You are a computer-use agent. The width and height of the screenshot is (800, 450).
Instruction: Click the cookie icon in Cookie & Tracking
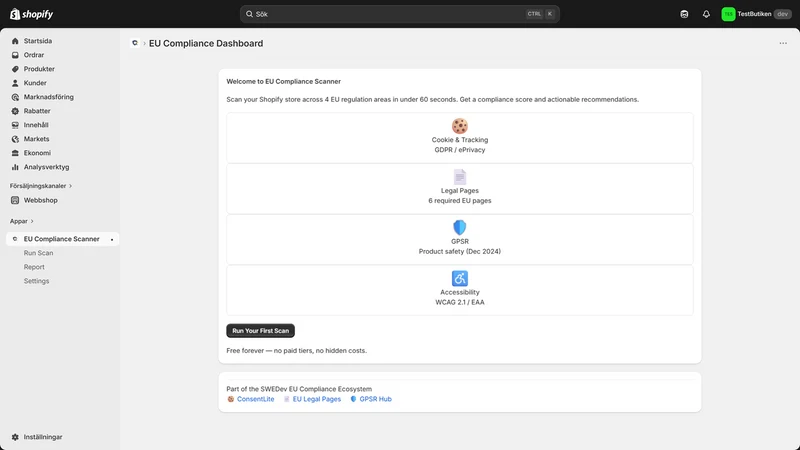460,126
